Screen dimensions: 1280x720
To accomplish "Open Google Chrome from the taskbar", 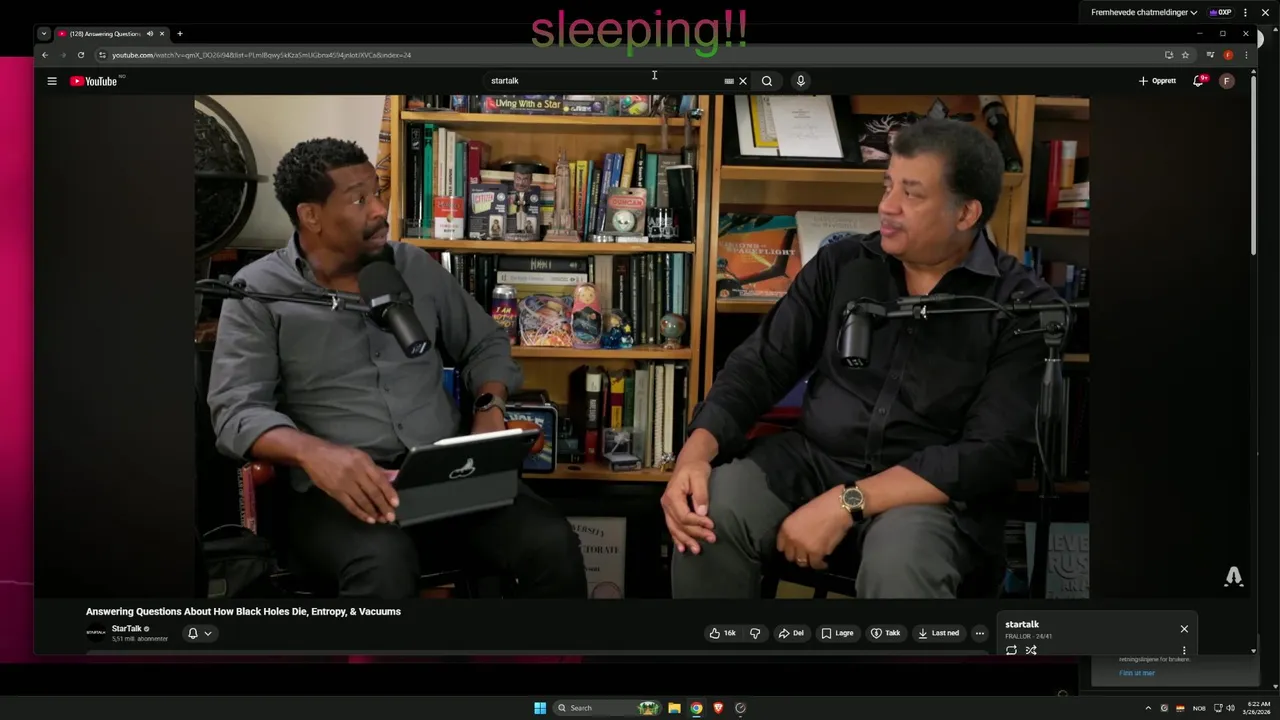I will (696, 708).
